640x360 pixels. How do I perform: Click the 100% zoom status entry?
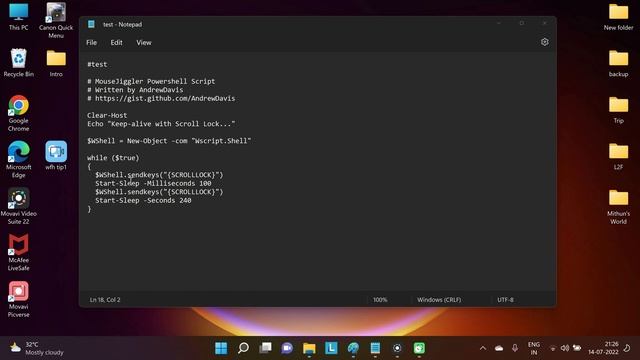point(380,300)
